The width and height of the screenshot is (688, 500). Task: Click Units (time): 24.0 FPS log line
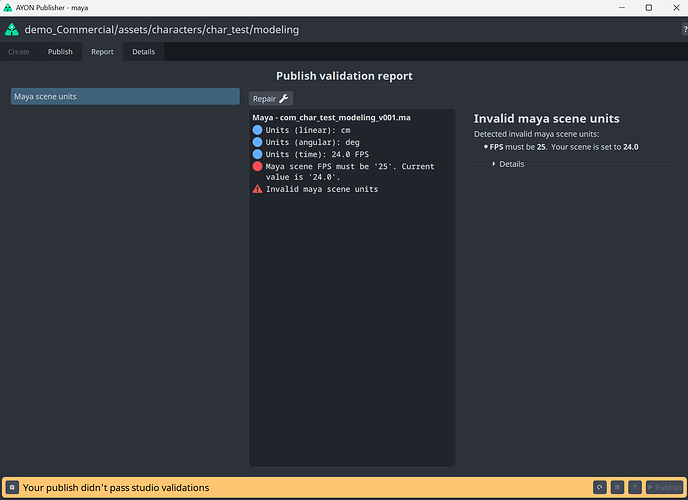pyautogui.click(x=317, y=154)
